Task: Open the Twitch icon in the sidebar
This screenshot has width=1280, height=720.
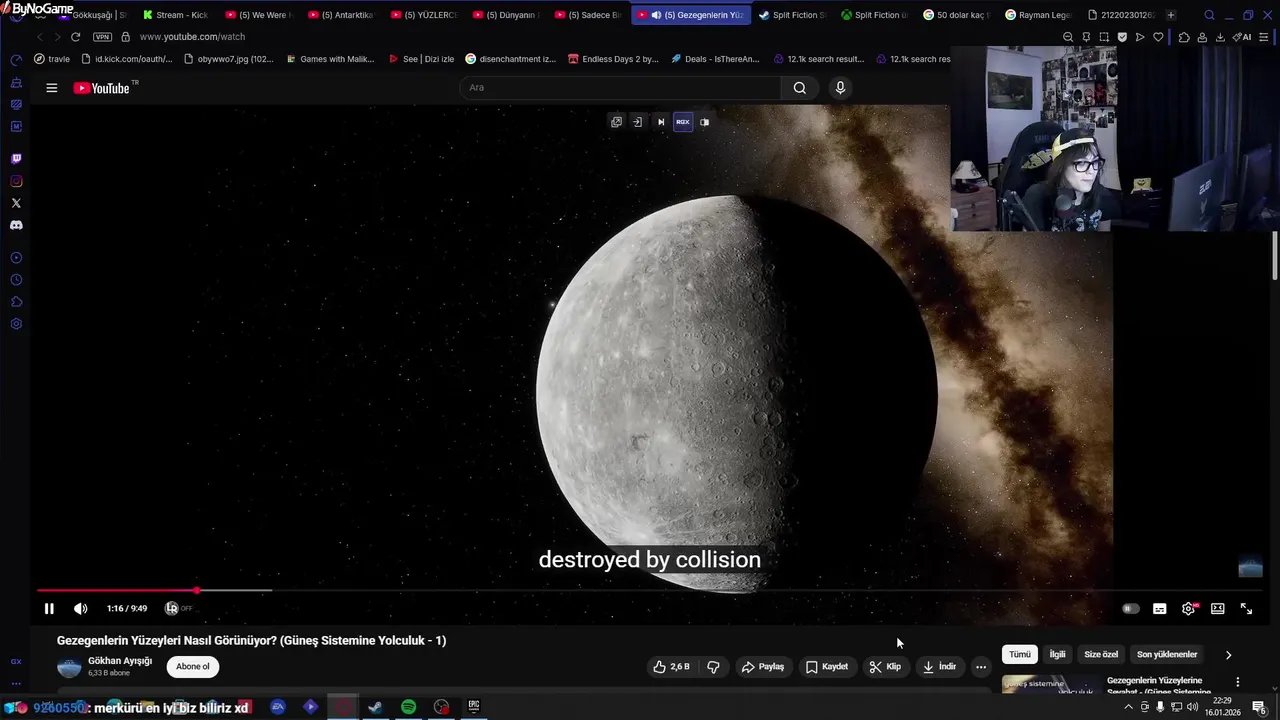Action: click(16, 159)
